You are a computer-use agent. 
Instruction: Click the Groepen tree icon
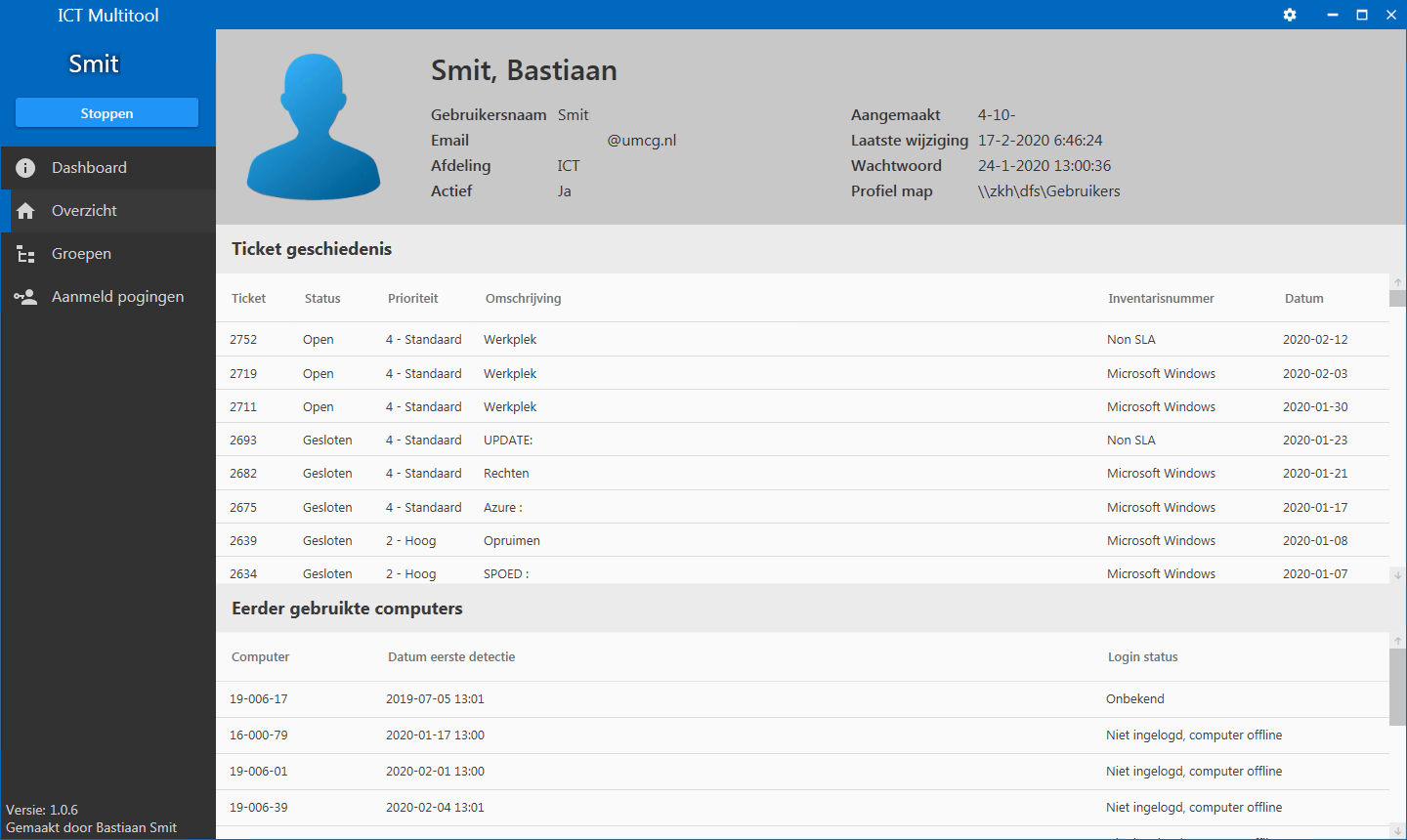(26, 254)
